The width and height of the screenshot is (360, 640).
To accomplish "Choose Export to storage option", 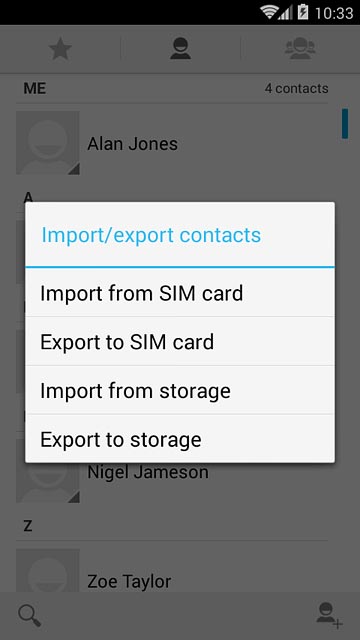I will [x=180, y=439].
